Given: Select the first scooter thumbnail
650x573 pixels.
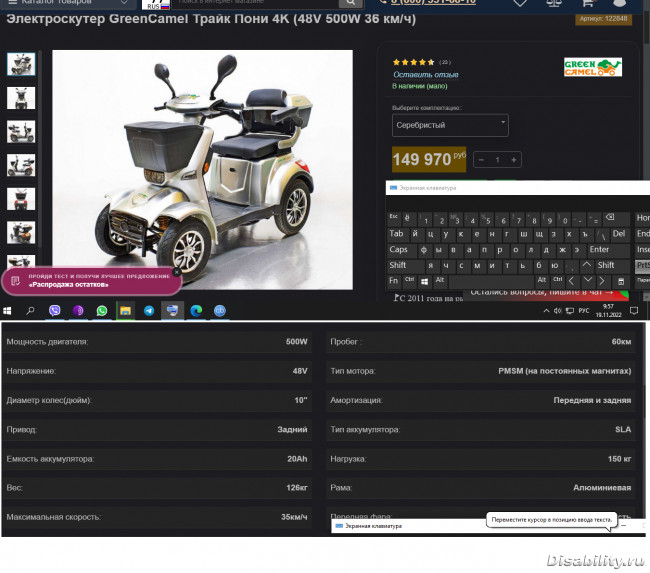Looking at the screenshot, I should [21, 64].
